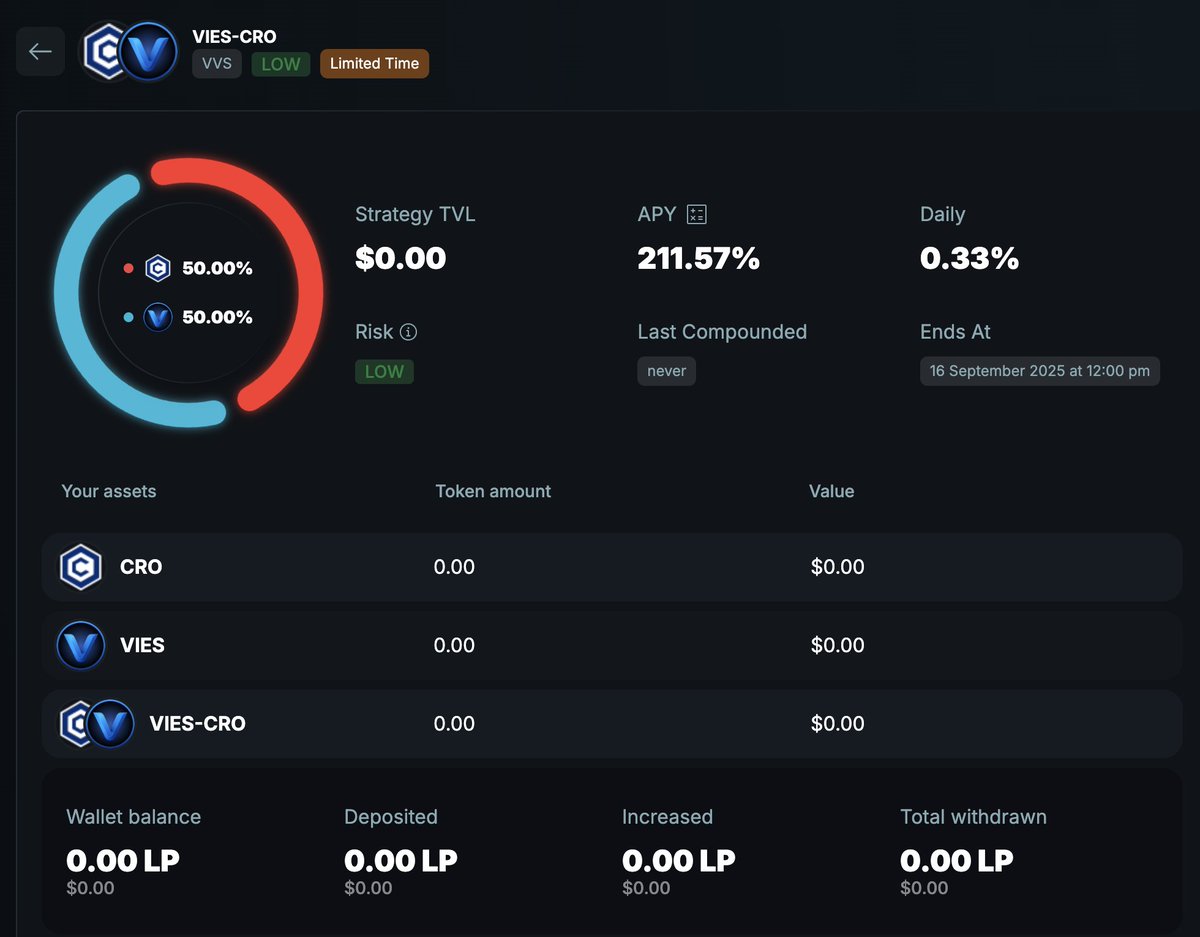Viewport: 1200px width, 937px height.
Task: Select the CRO asset row name
Action: (x=141, y=567)
